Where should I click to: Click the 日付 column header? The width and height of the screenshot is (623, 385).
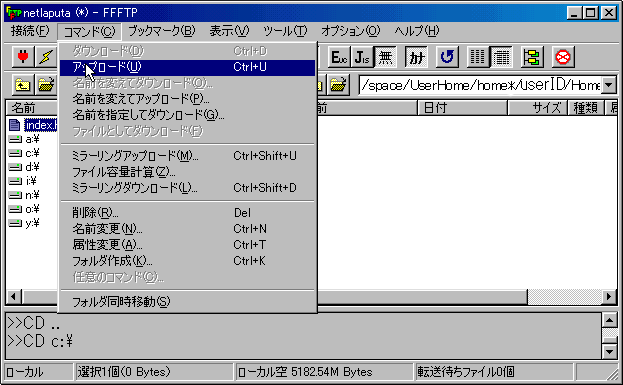462,108
